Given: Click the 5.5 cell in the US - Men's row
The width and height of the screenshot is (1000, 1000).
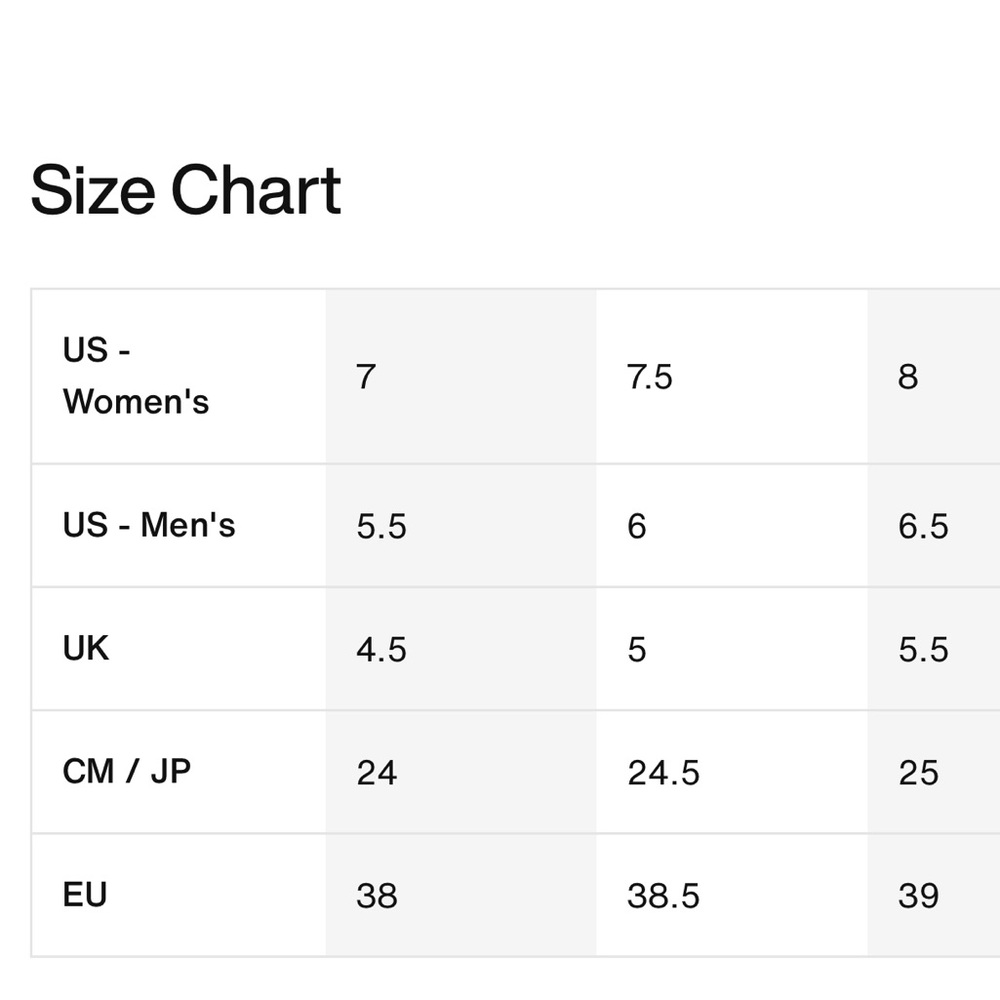Looking at the screenshot, I should tap(461, 526).
